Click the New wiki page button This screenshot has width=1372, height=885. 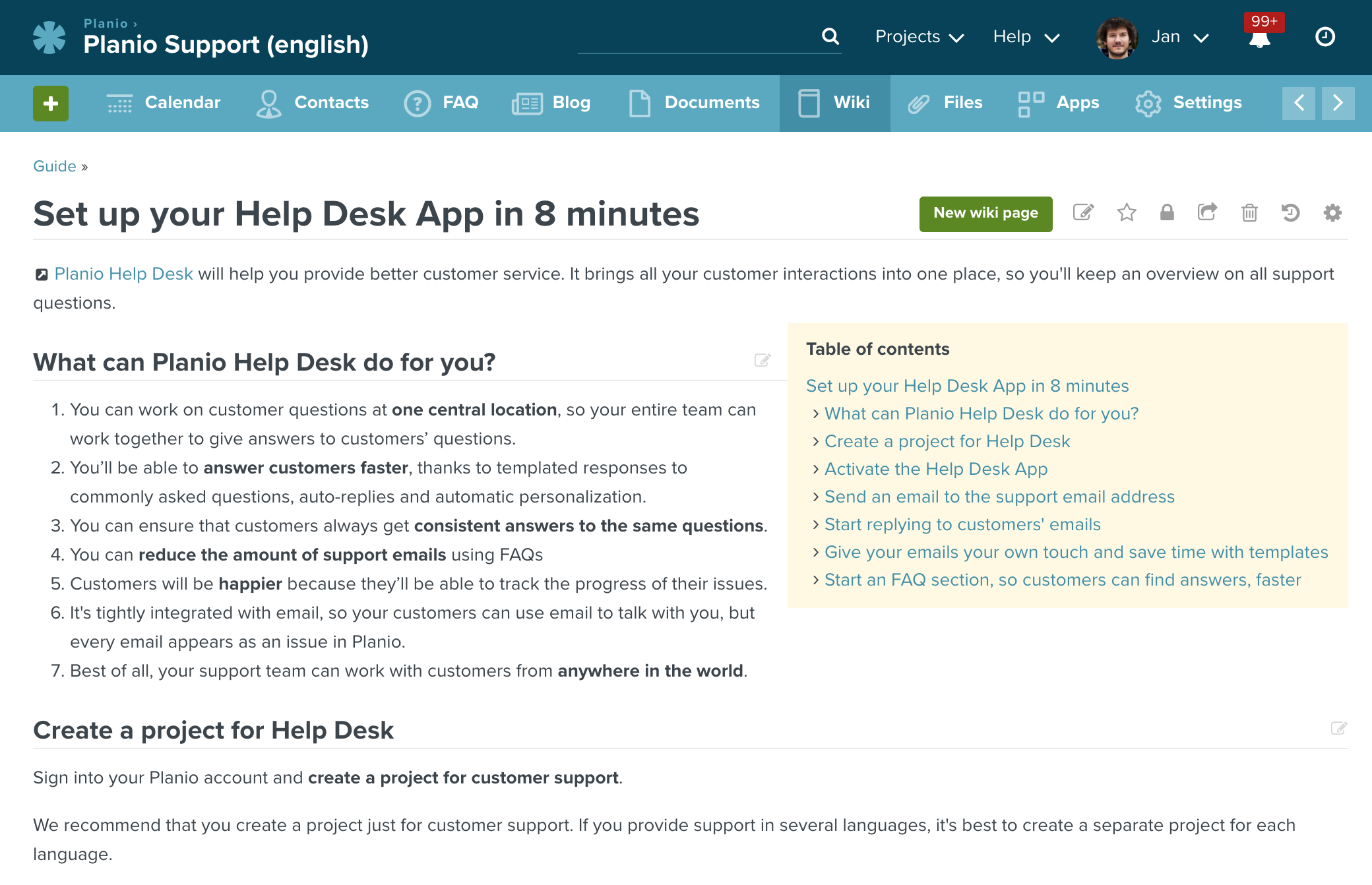click(985, 214)
